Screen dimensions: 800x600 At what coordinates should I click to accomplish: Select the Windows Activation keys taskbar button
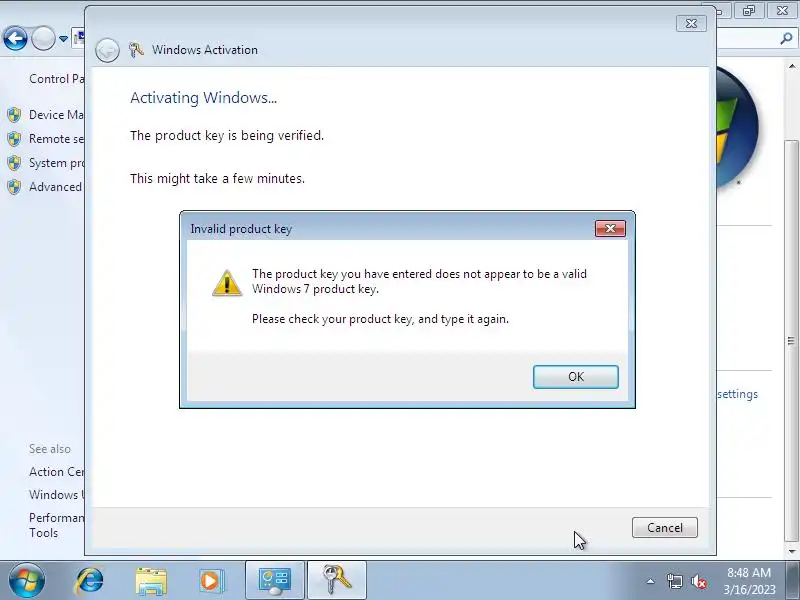click(337, 581)
